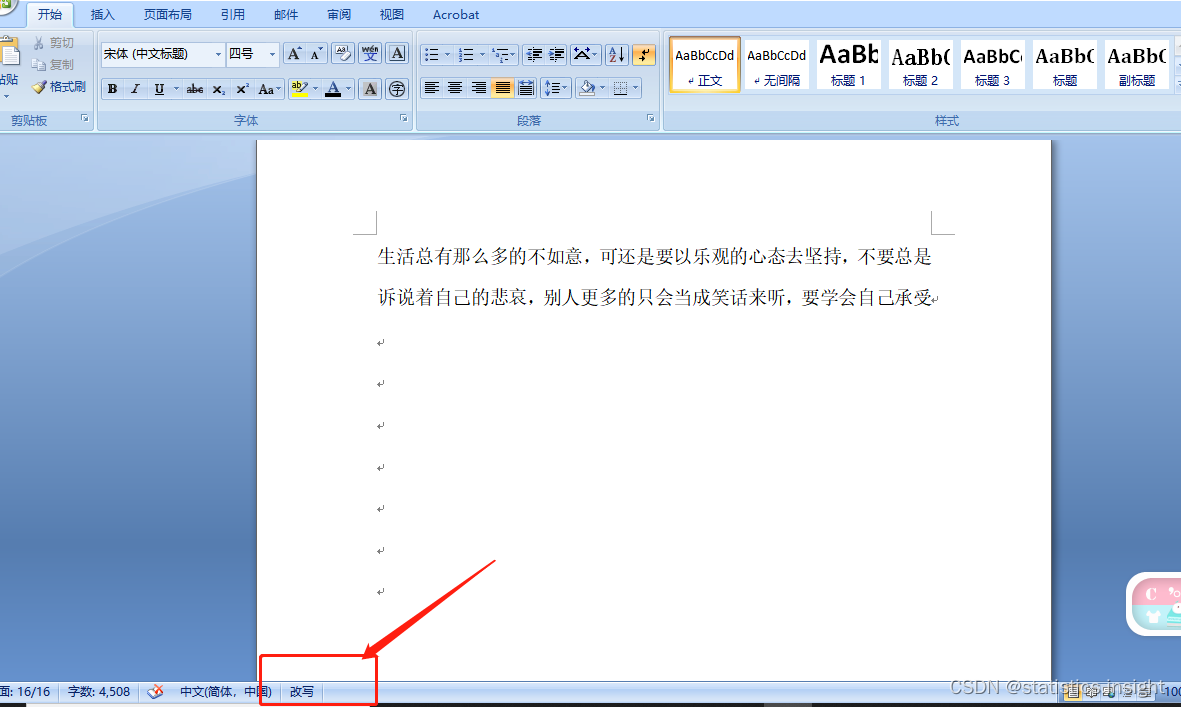Expand the Clipboard (剪贴板) pane launcher
This screenshot has height=707, width=1181.
click(84, 118)
